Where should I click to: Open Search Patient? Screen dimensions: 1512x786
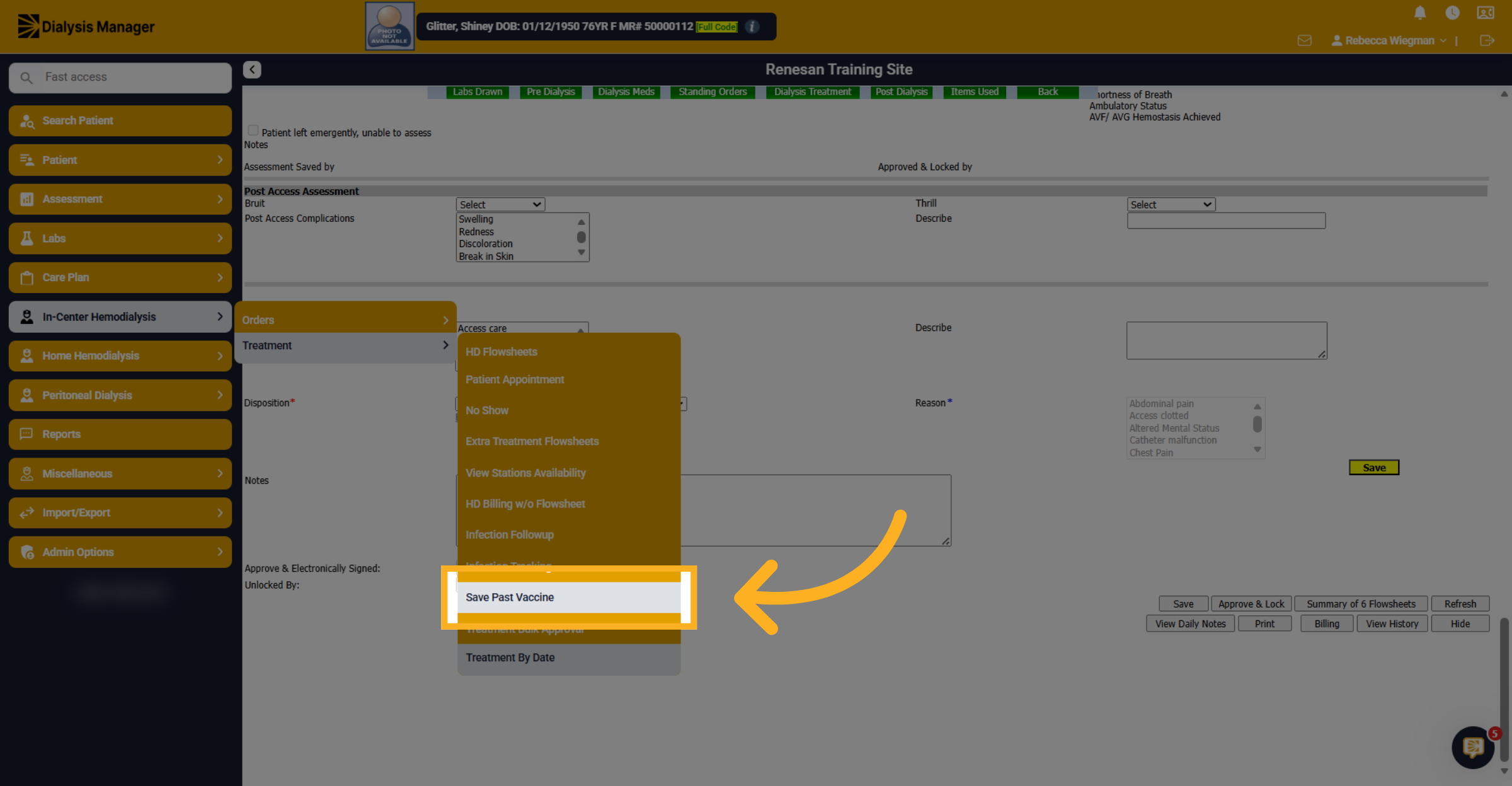pyautogui.click(x=120, y=120)
